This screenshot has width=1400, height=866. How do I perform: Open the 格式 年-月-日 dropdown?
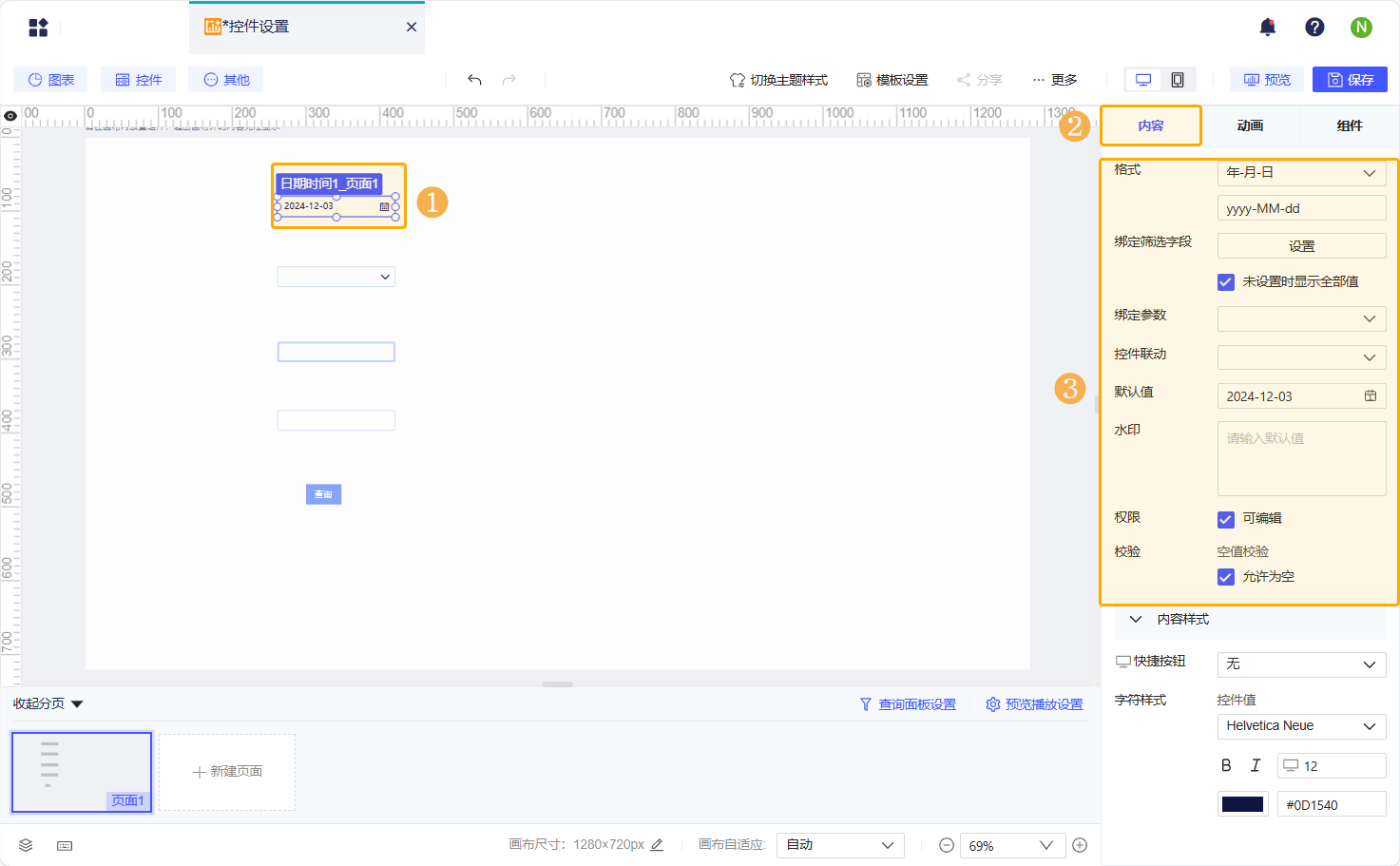(x=1301, y=172)
